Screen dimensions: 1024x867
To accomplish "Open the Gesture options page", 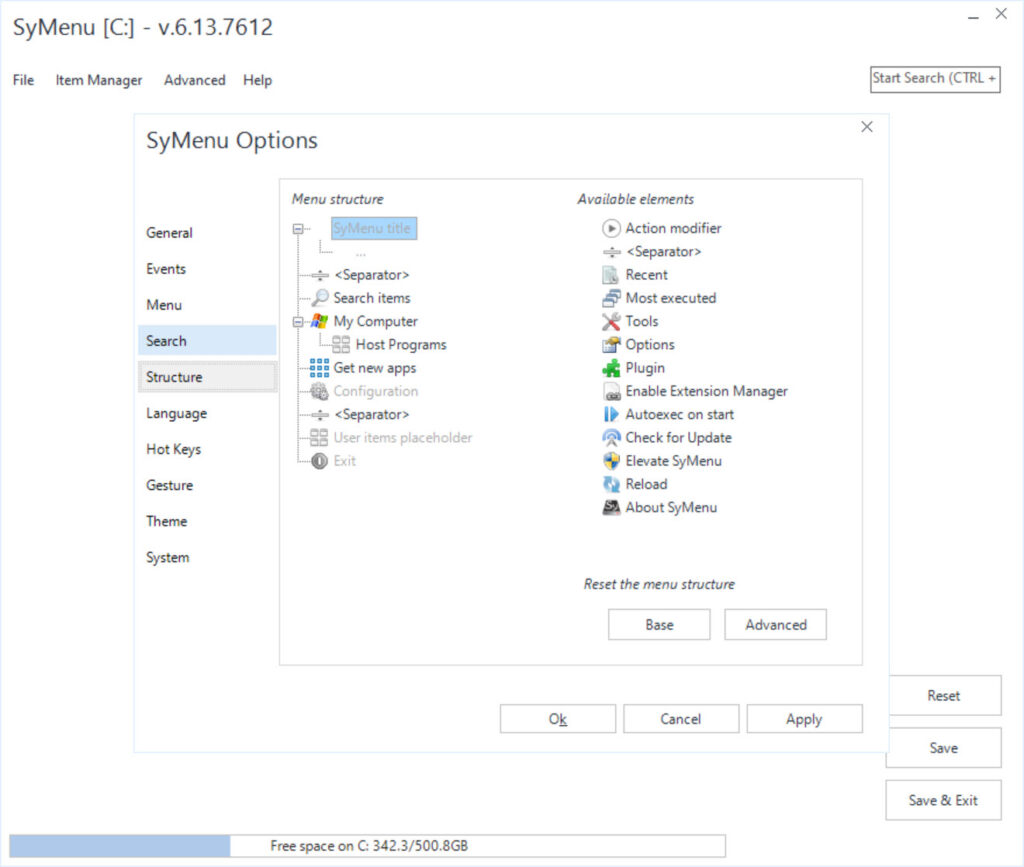I will pyautogui.click(x=208, y=484).
